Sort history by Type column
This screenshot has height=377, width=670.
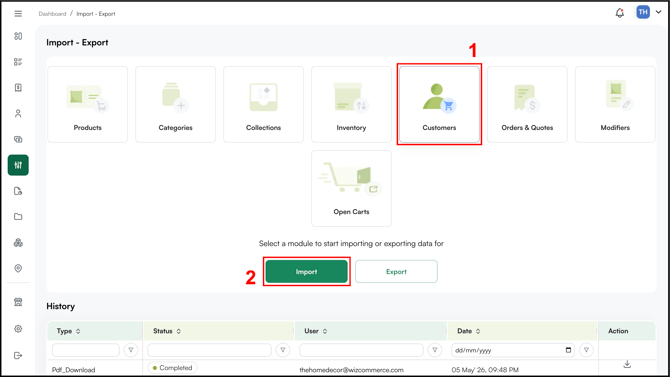(78, 331)
